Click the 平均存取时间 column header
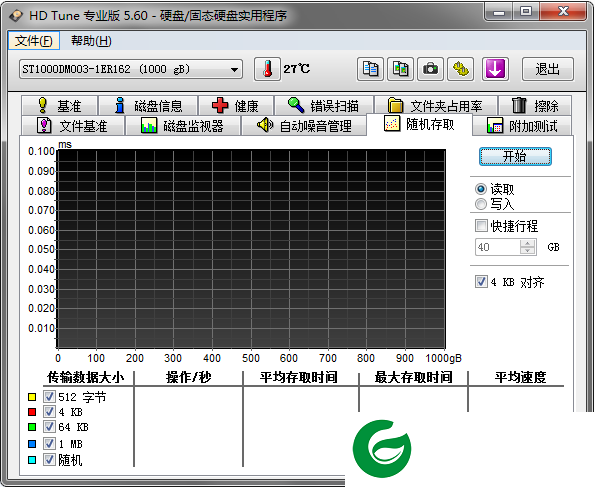595x487 pixels. (x=299, y=377)
